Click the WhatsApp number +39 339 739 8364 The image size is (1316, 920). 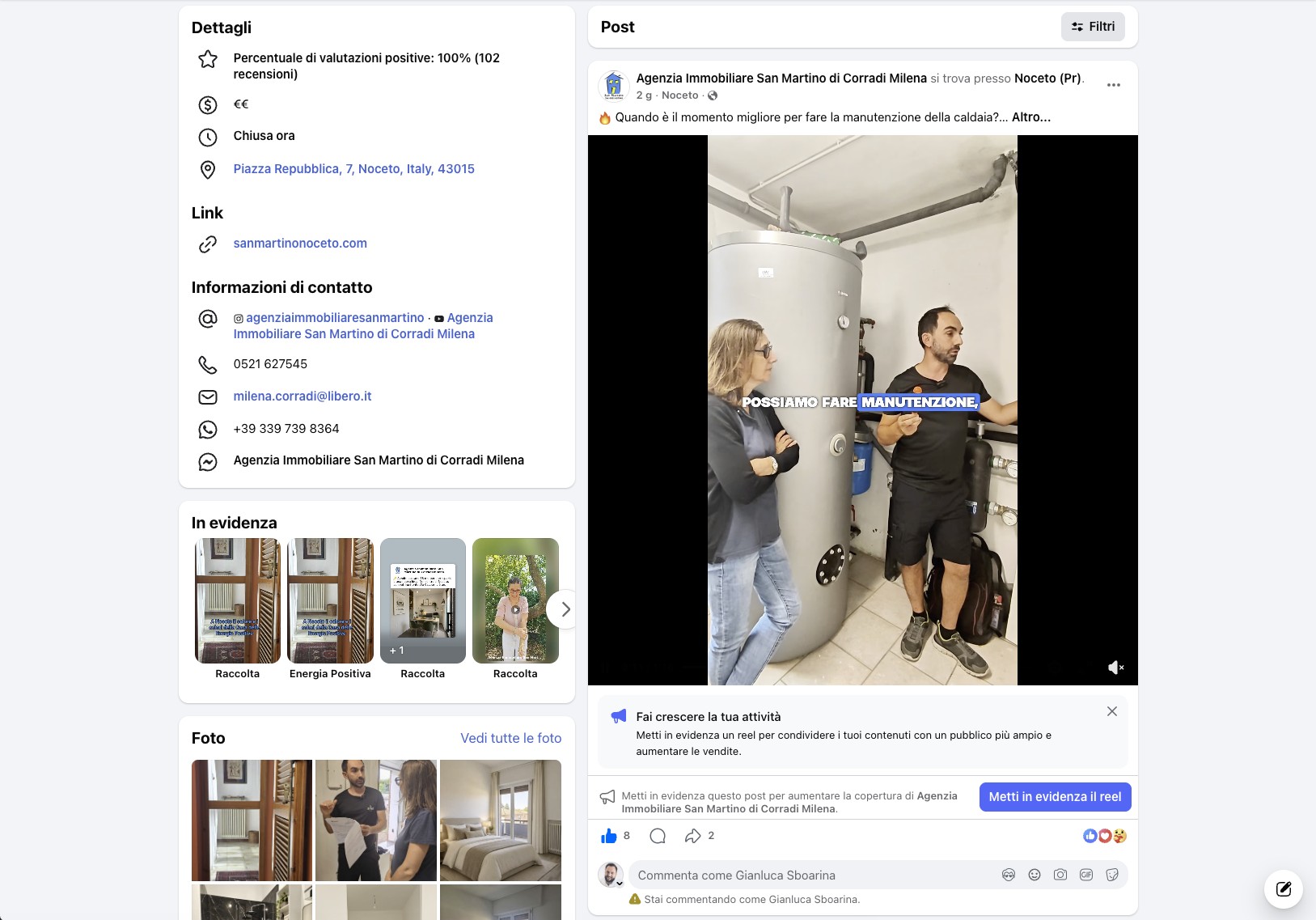(286, 429)
